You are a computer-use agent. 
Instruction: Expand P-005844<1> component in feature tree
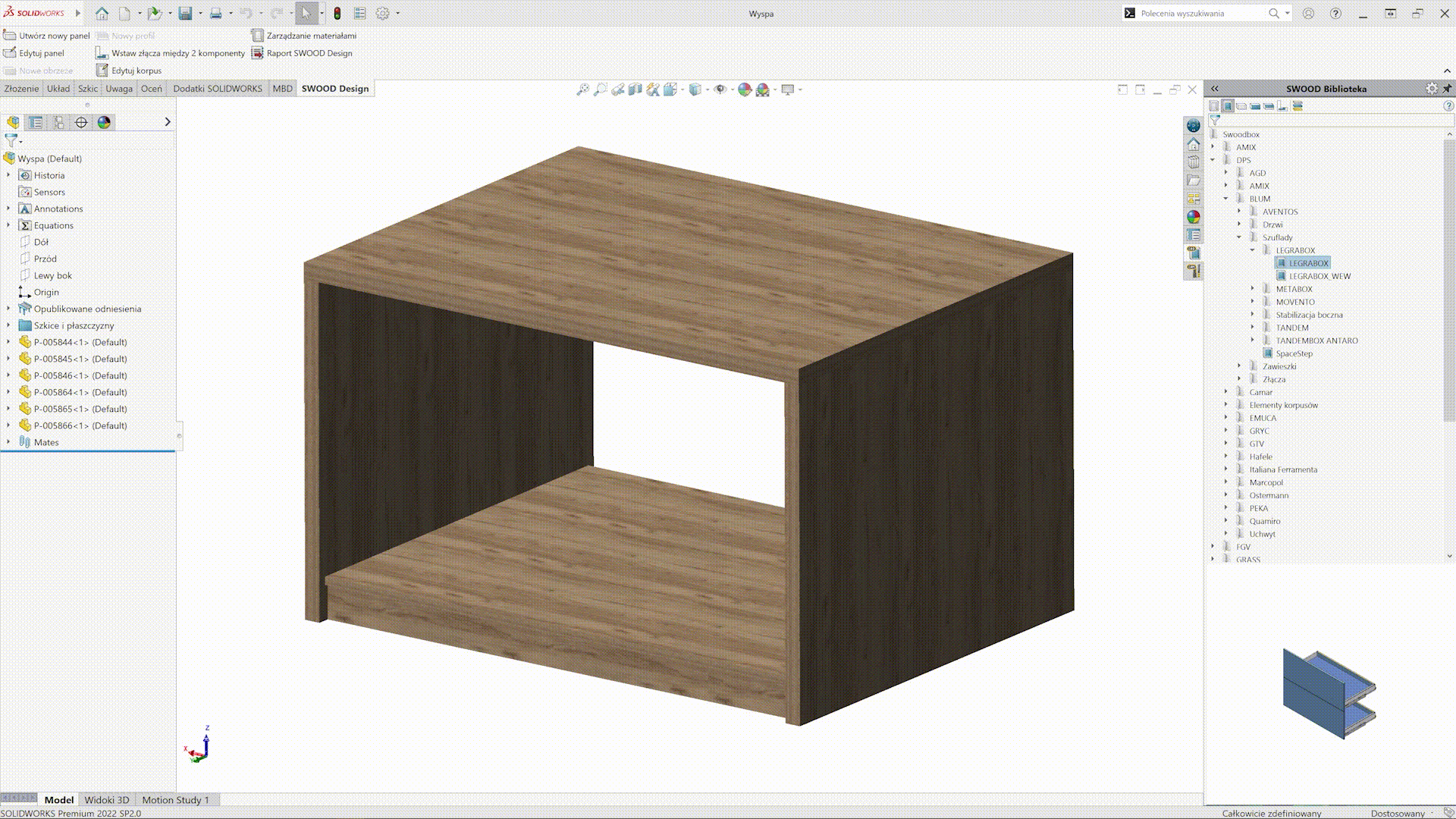[x=8, y=342]
